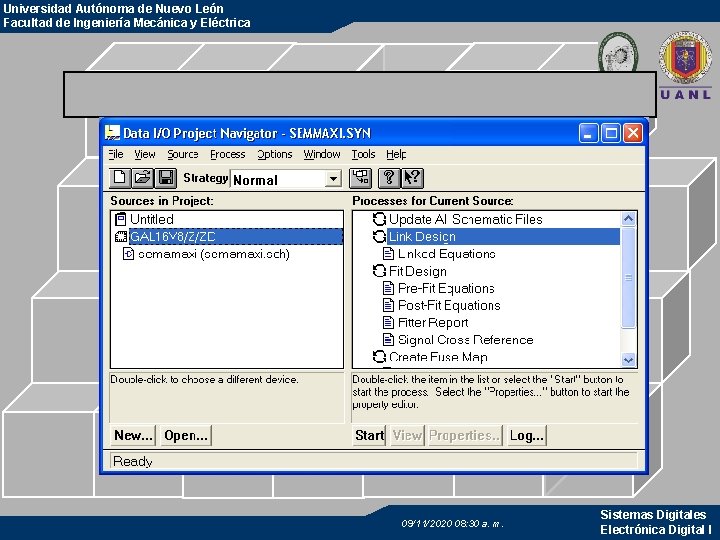The width and height of the screenshot is (720, 540).
Task: Click the Save diskette toolbar icon
Action: coord(165,178)
